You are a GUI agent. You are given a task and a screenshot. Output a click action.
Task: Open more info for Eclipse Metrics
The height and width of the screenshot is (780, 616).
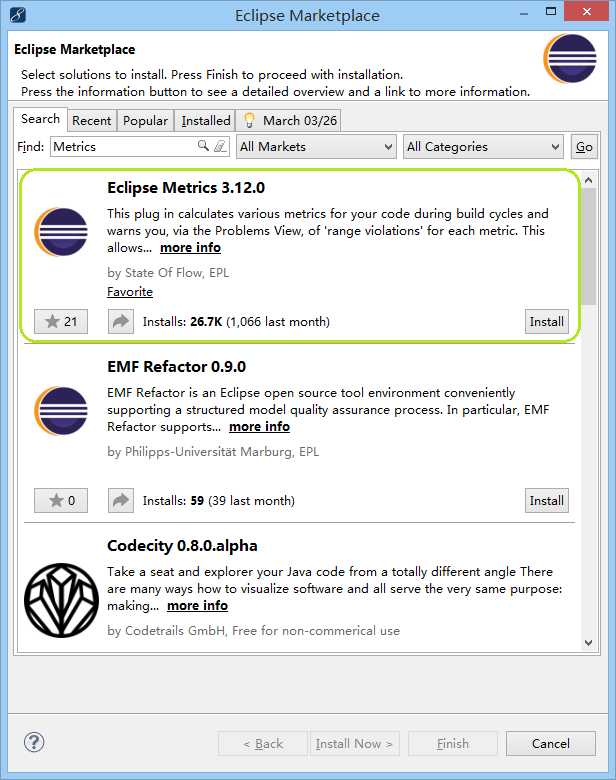pyautogui.click(x=190, y=247)
